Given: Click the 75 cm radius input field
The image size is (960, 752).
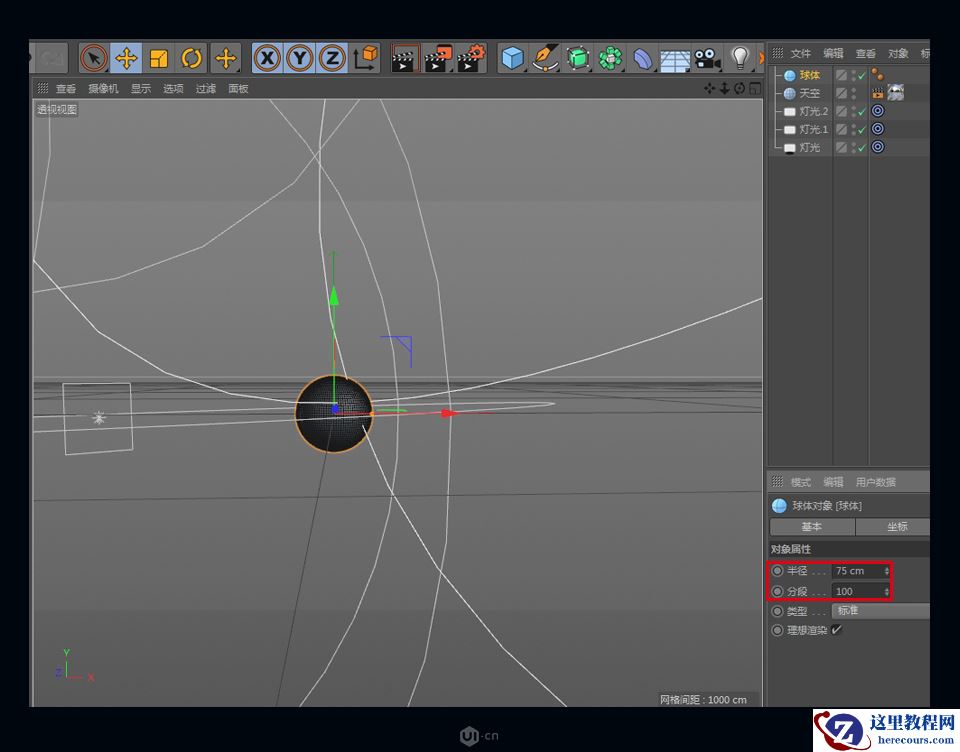Looking at the screenshot, I should (x=858, y=571).
